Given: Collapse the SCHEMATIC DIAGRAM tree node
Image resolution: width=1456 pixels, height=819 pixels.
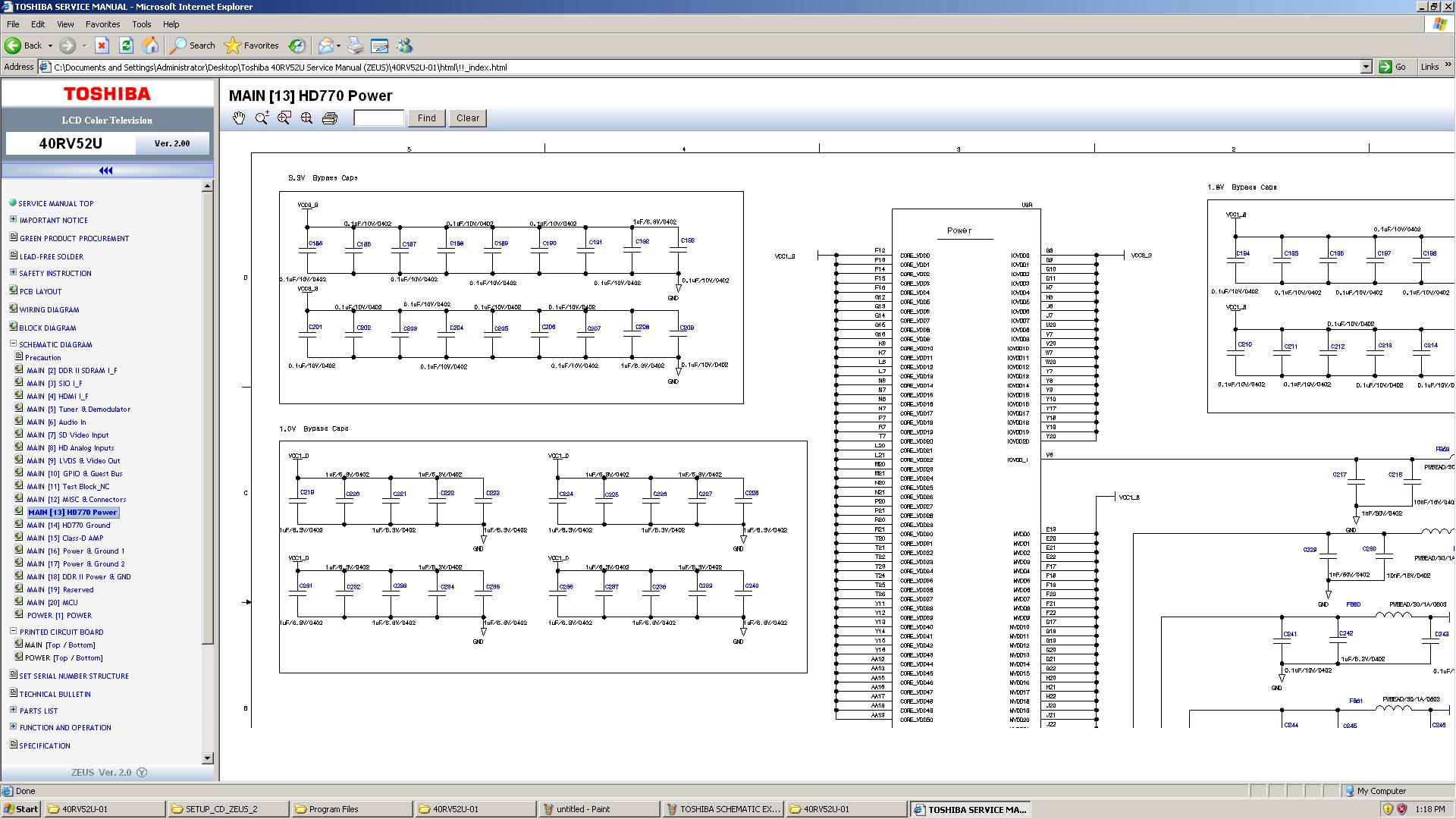Looking at the screenshot, I should point(13,344).
